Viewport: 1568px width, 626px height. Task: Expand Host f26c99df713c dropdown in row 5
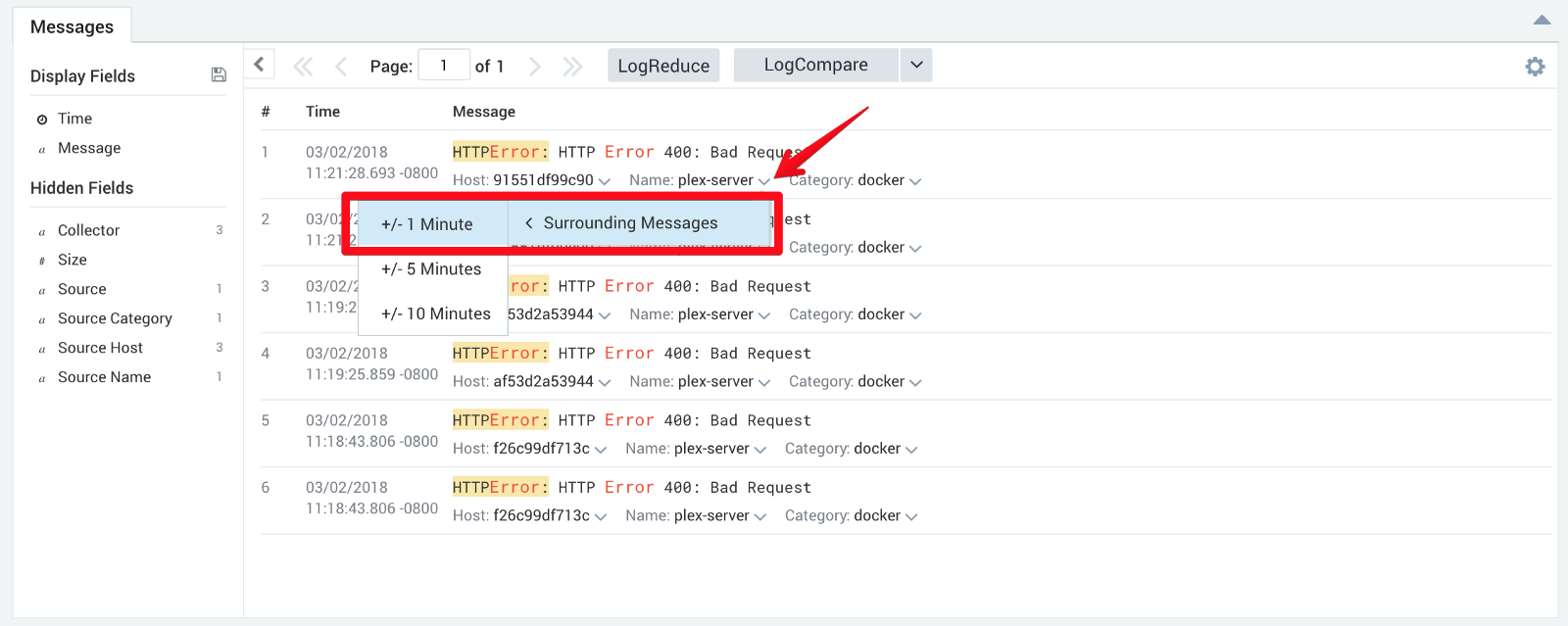[x=601, y=450]
